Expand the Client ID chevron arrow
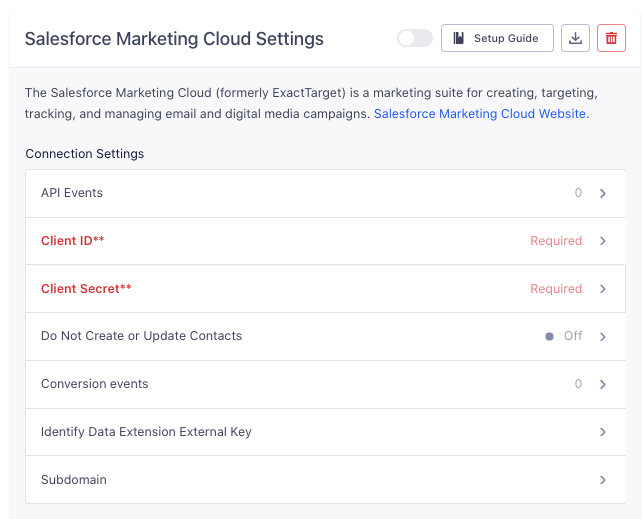Image resolution: width=642 pixels, height=519 pixels. coord(603,241)
